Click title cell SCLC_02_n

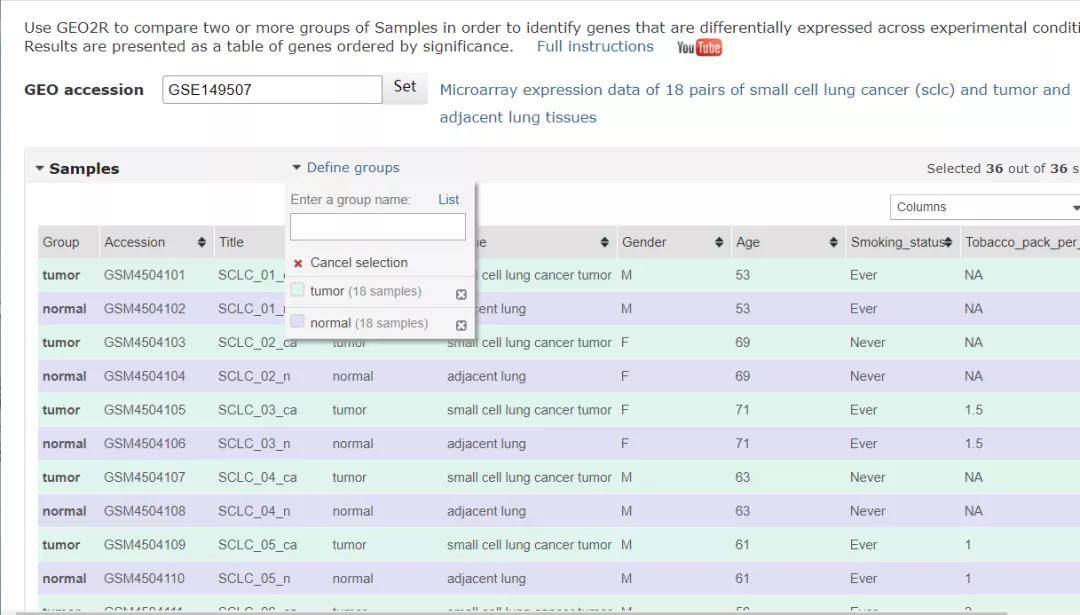[254, 376]
